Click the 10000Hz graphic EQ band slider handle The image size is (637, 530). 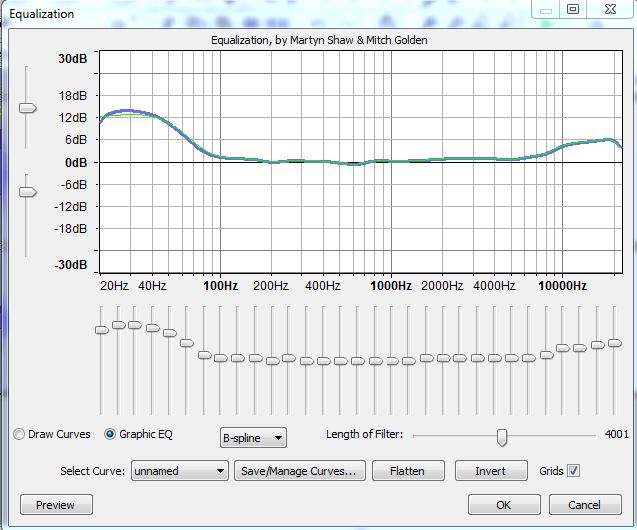tap(563, 348)
